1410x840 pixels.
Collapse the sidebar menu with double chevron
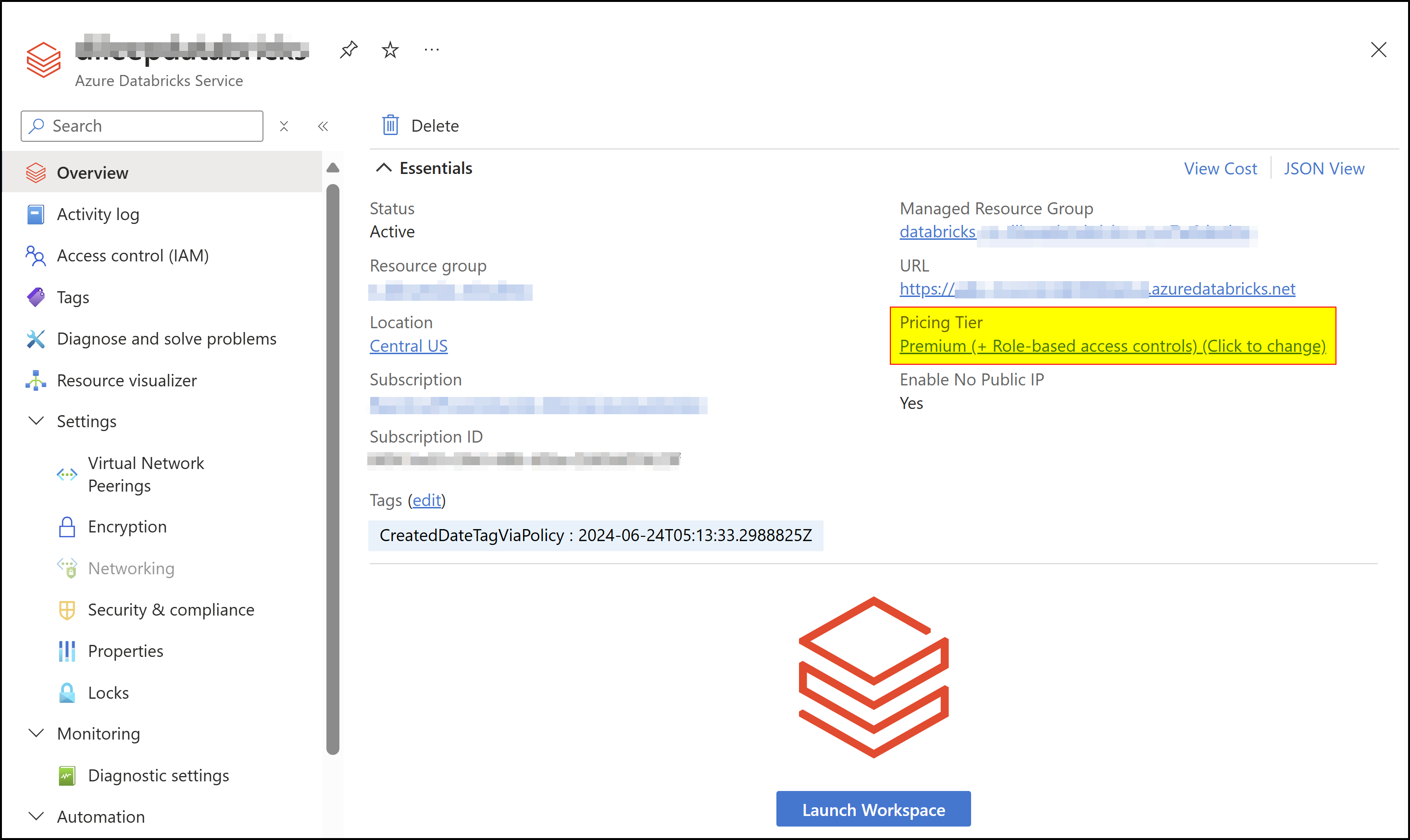pos(323,126)
